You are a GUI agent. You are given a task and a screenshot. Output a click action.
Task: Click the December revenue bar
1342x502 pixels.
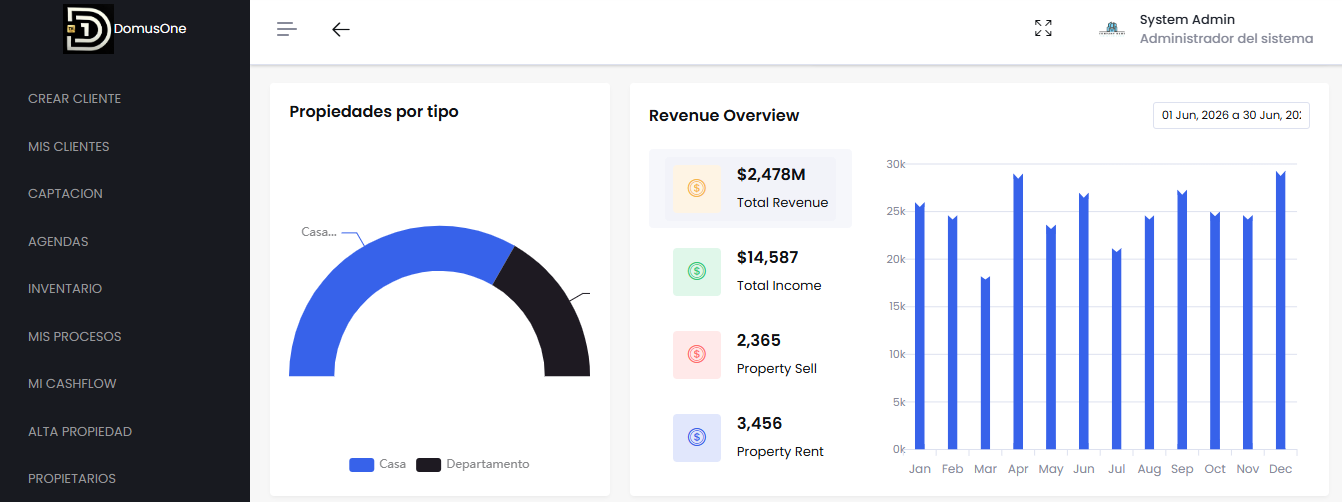coord(1280,310)
